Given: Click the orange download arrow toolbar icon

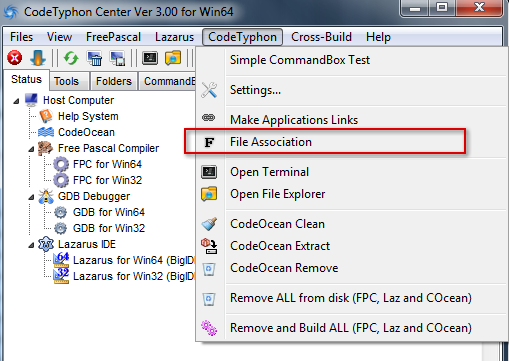Looking at the screenshot, I should click(x=38, y=58).
